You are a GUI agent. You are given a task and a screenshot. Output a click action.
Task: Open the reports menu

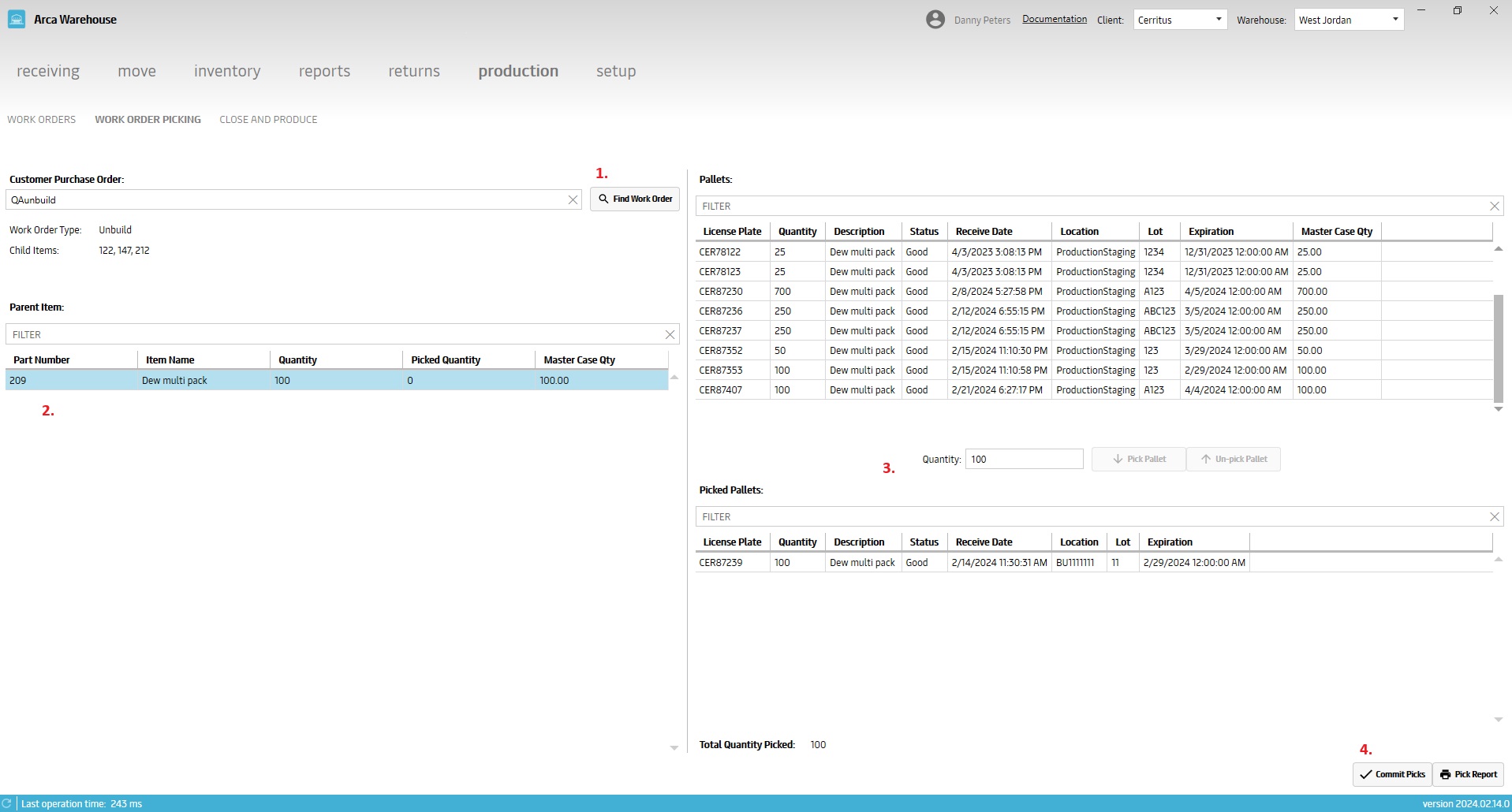[324, 71]
